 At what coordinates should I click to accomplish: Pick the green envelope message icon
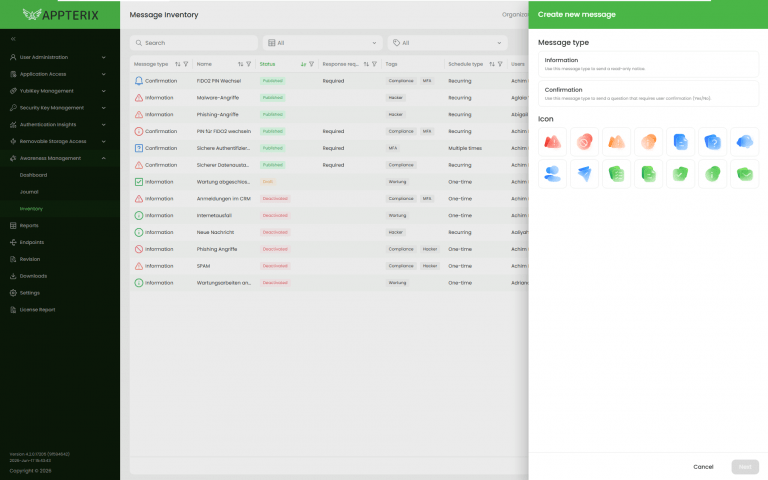pos(744,174)
